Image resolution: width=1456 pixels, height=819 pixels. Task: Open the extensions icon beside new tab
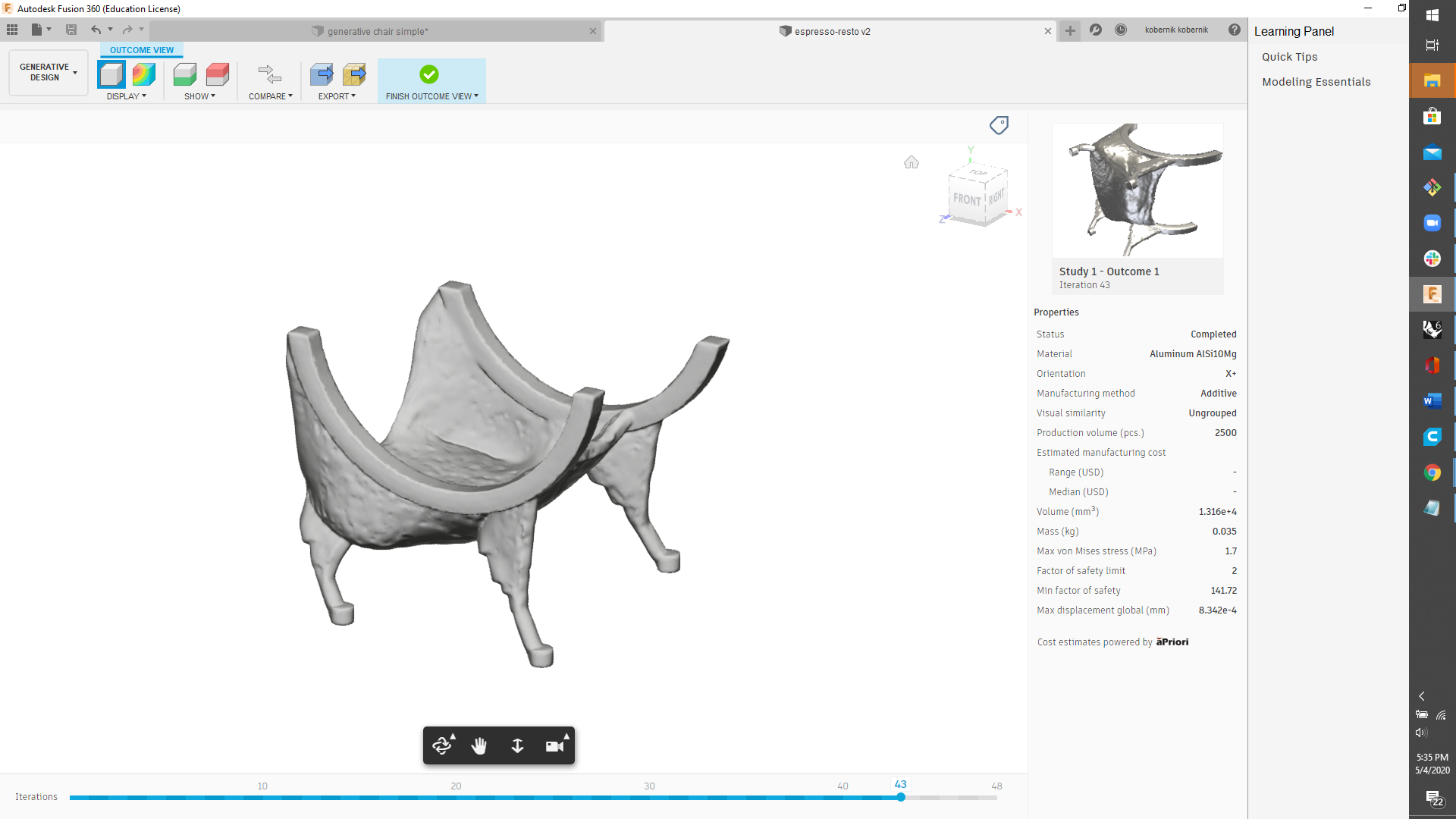1096,30
